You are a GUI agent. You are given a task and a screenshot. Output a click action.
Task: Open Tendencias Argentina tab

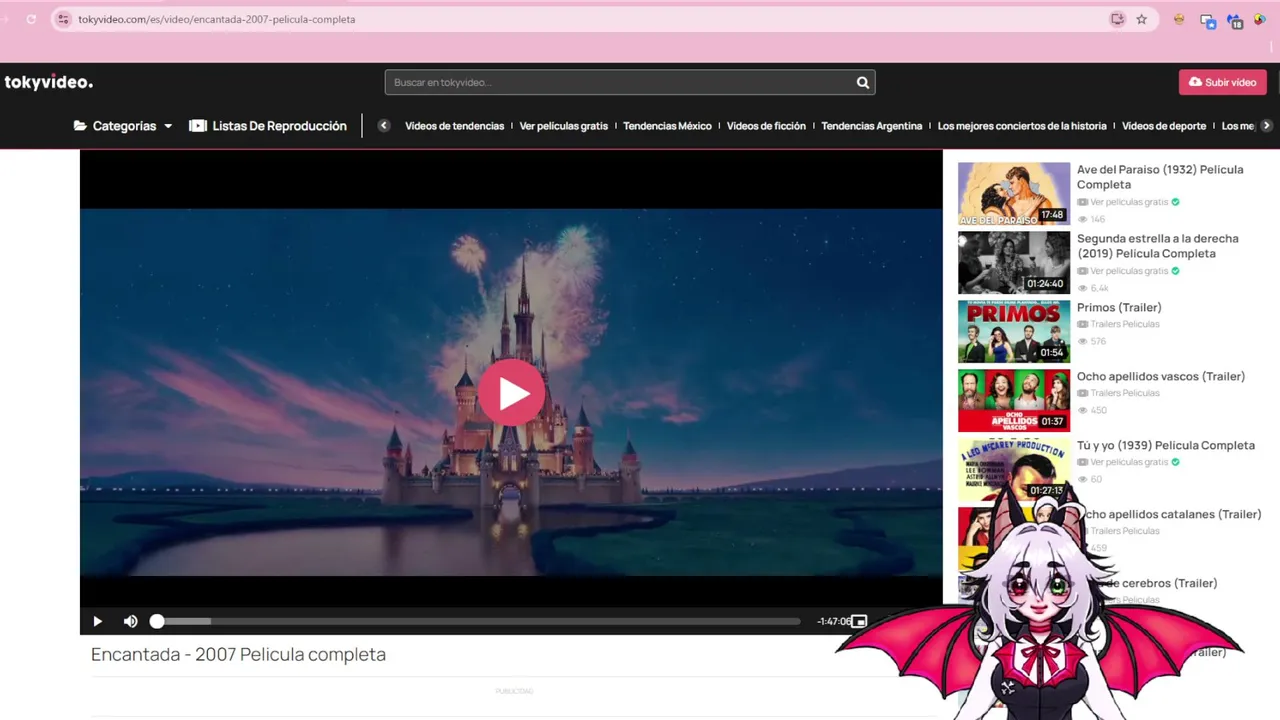tap(872, 126)
